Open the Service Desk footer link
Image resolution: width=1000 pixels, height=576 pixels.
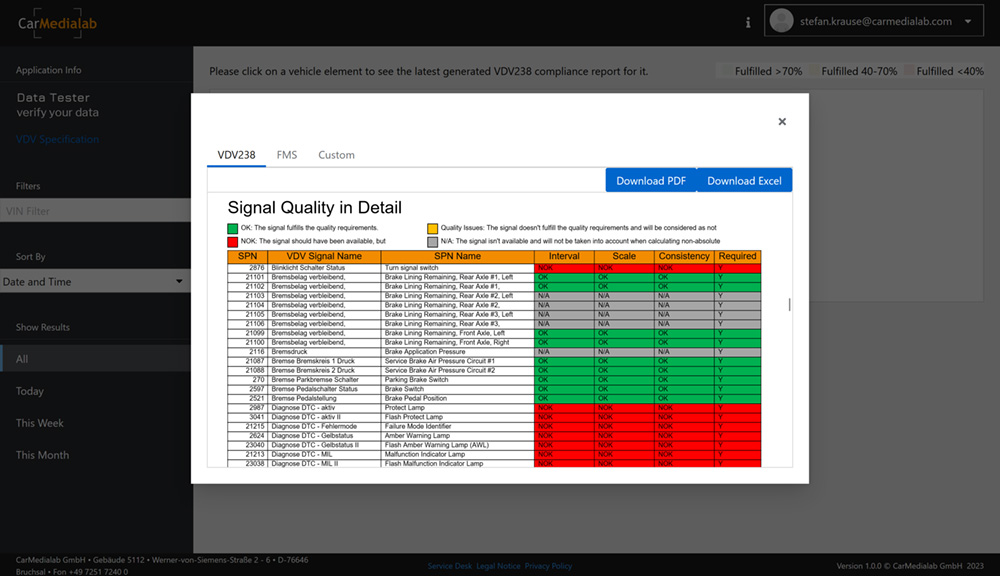click(x=450, y=566)
